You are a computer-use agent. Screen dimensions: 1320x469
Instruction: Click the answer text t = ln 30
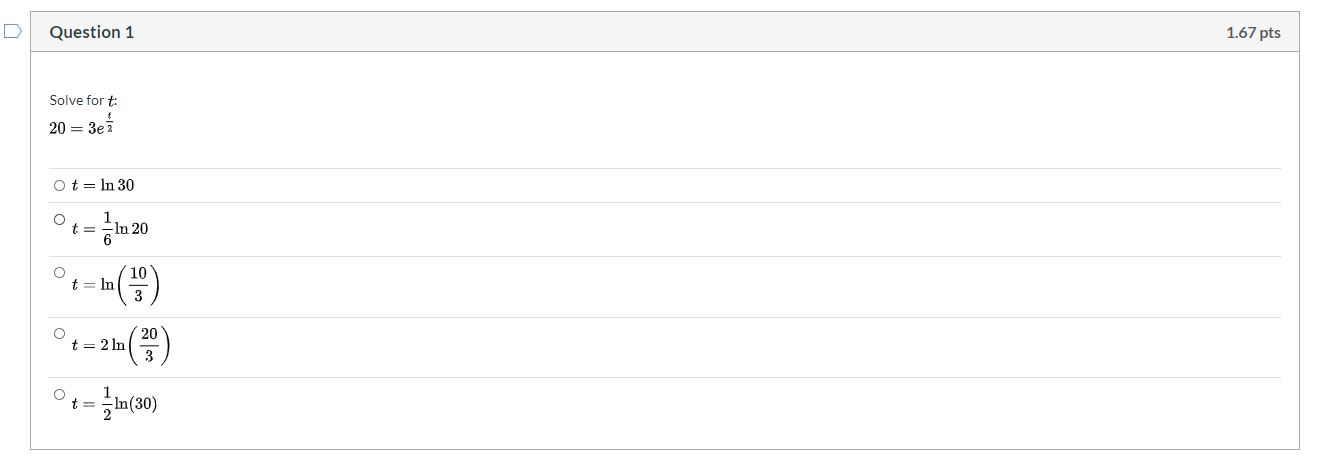[x=102, y=185]
